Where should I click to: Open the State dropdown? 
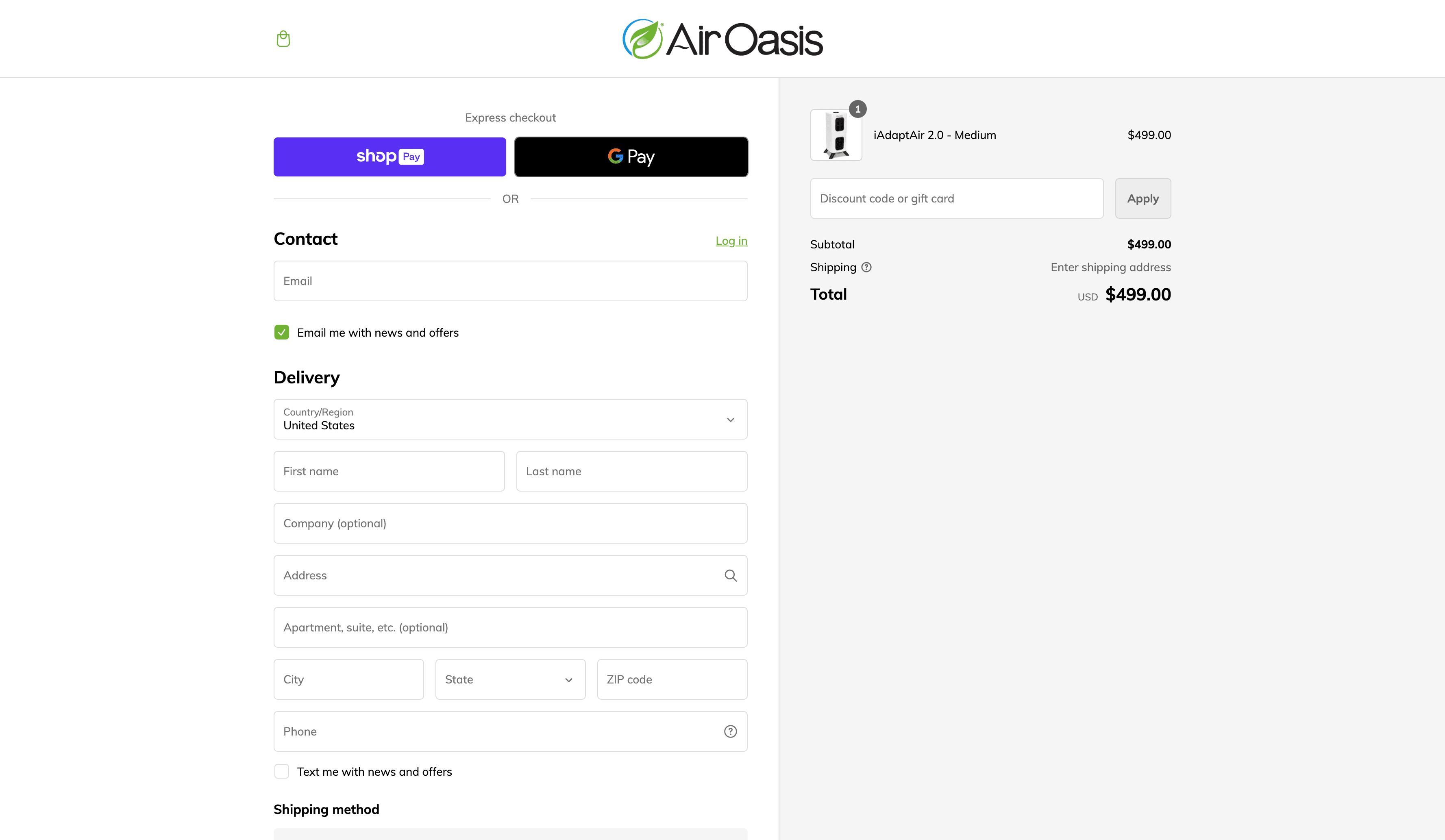click(x=510, y=679)
